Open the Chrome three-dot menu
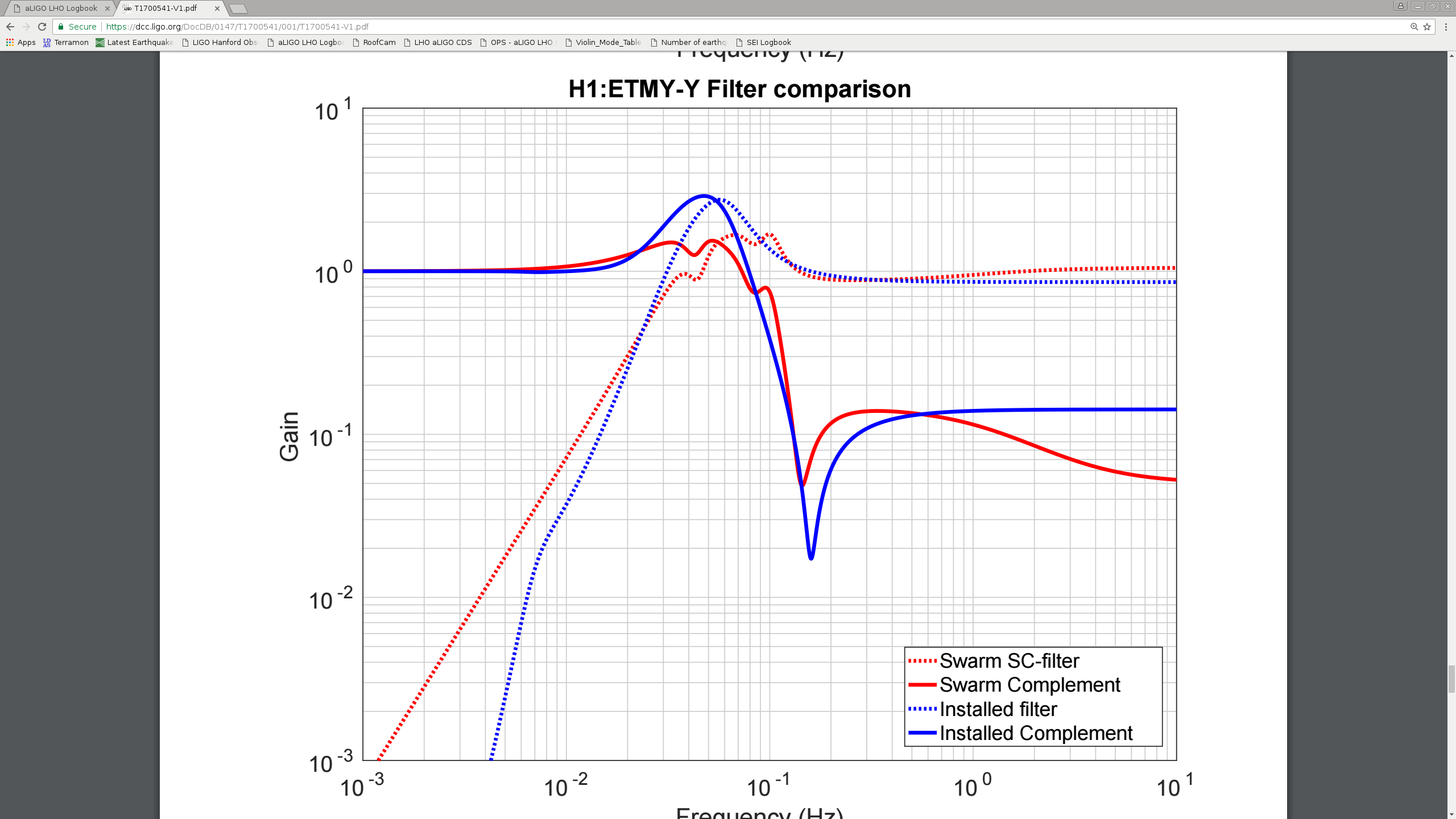1456x819 pixels. click(x=1446, y=27)
